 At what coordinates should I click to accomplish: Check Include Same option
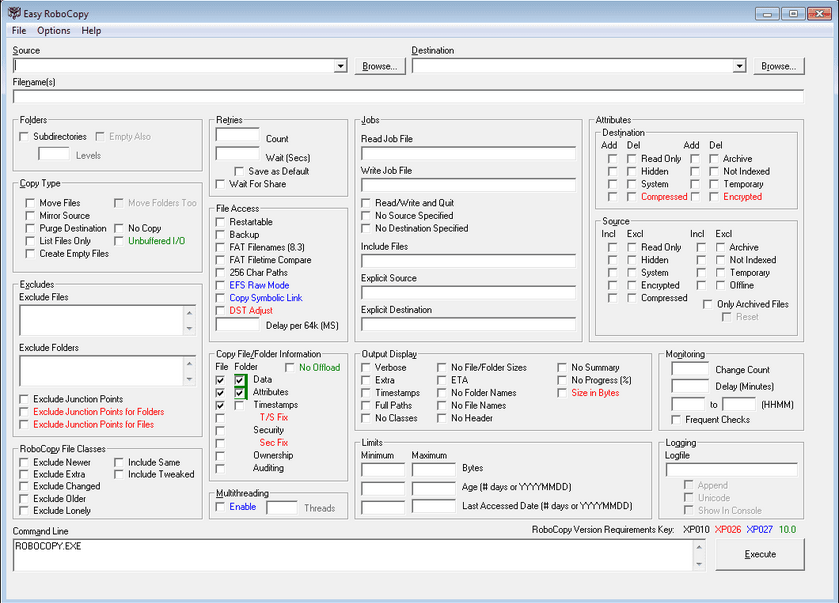coord(119,462)
